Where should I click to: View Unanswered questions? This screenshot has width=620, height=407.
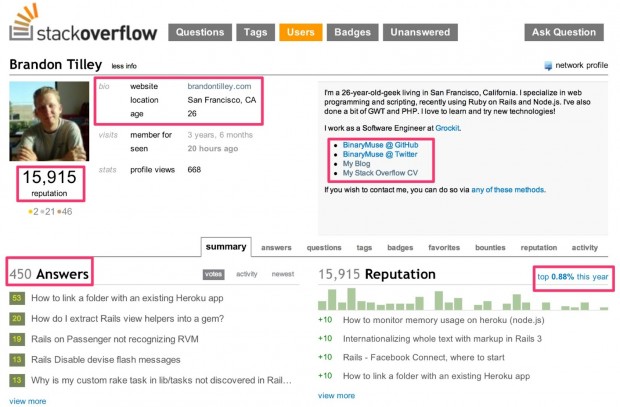(x=420, y=32)
